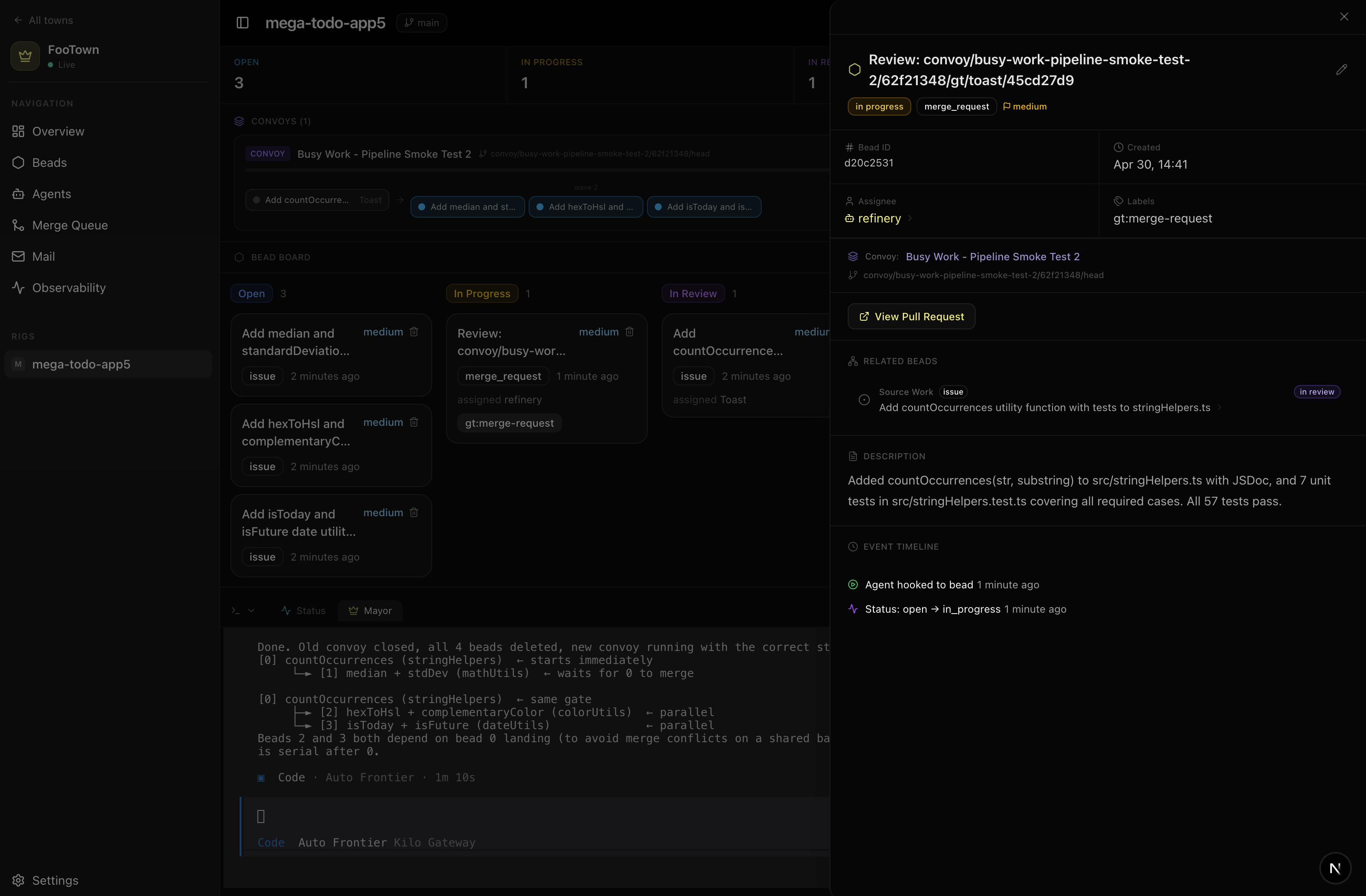1366x896 pixels.
Task: Click the hexagon bead status icon
Action: click(x=854, y=70)
